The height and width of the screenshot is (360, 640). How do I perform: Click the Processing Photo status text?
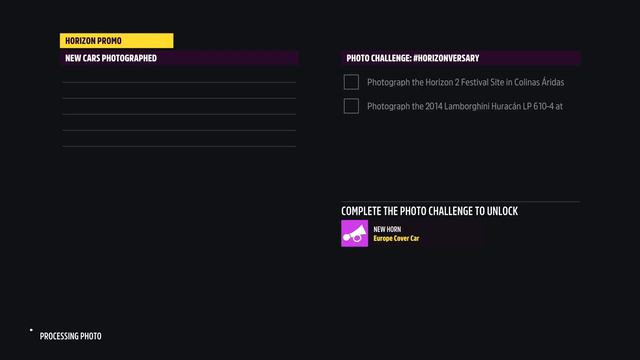point(71,336)
